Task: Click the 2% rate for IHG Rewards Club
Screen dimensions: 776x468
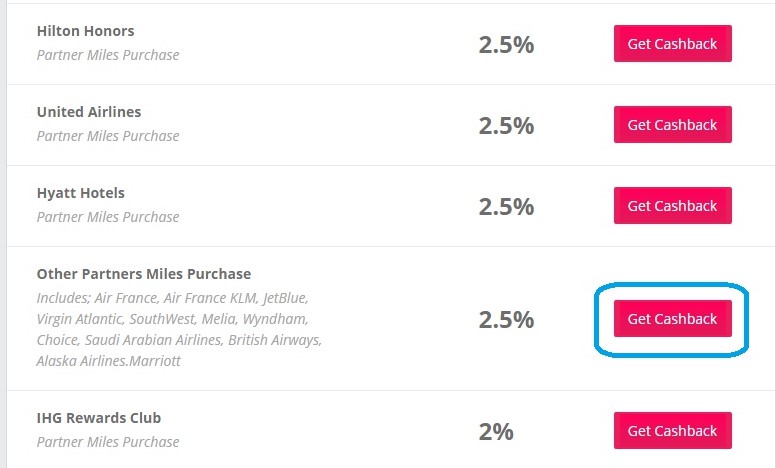Action: point(496,432)
